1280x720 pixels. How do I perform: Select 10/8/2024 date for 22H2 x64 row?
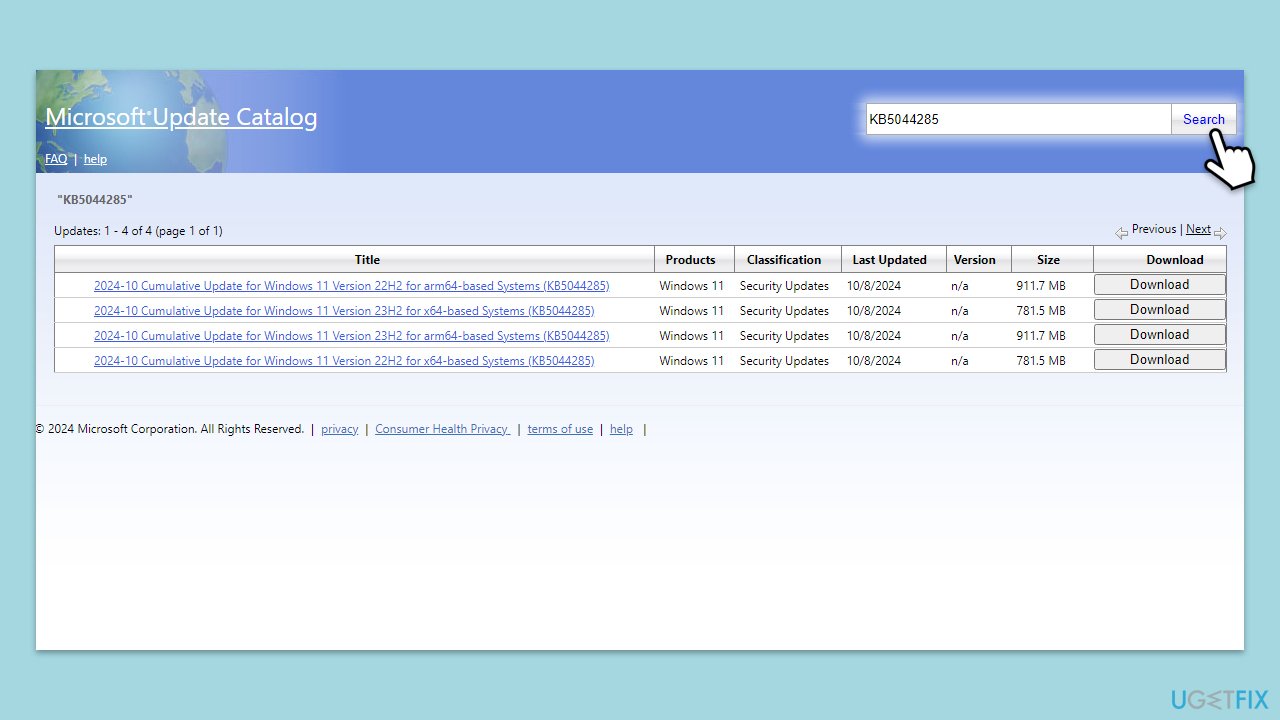(874, 361)
